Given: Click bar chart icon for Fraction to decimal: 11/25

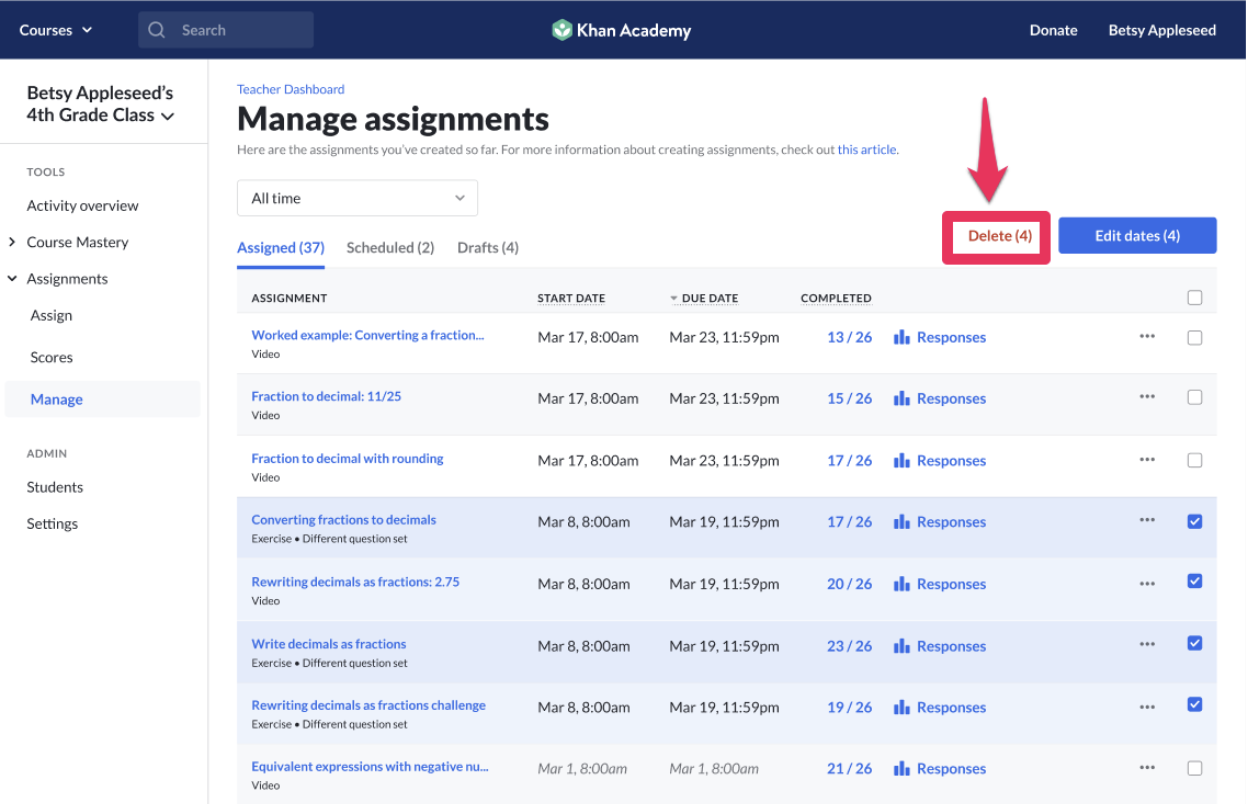Looking at the screenshot, I should click(x=902, y=398).
